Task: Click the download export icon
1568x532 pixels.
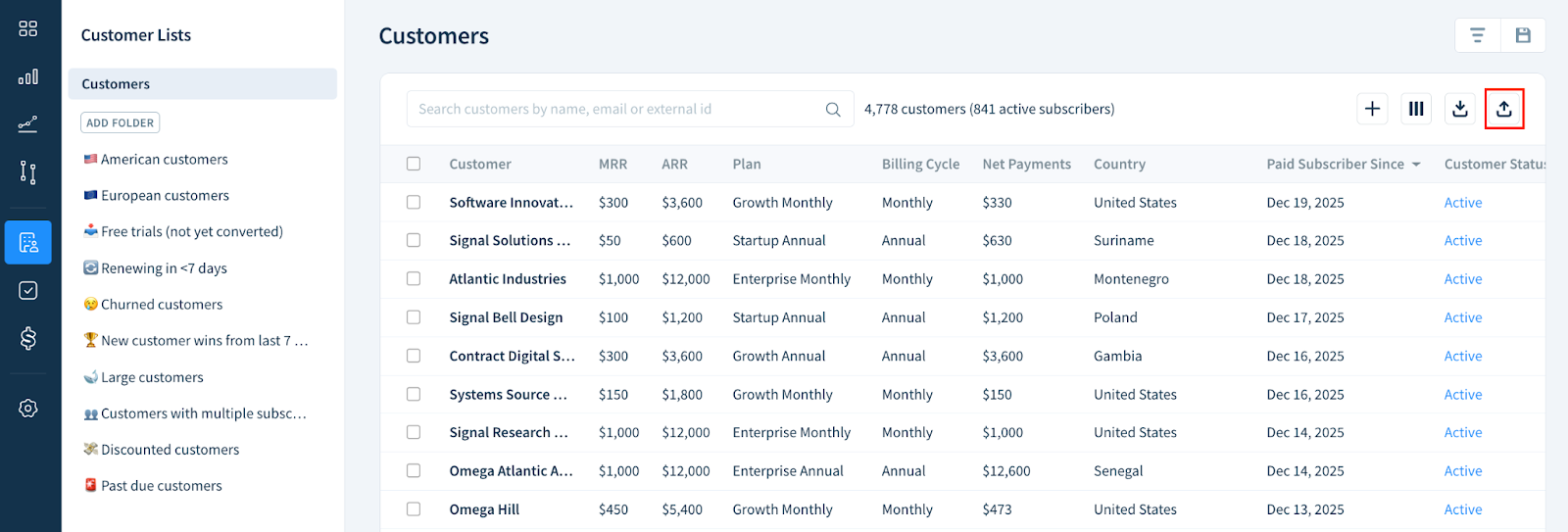Action: pyautogui.click(x=1460, y=109)
